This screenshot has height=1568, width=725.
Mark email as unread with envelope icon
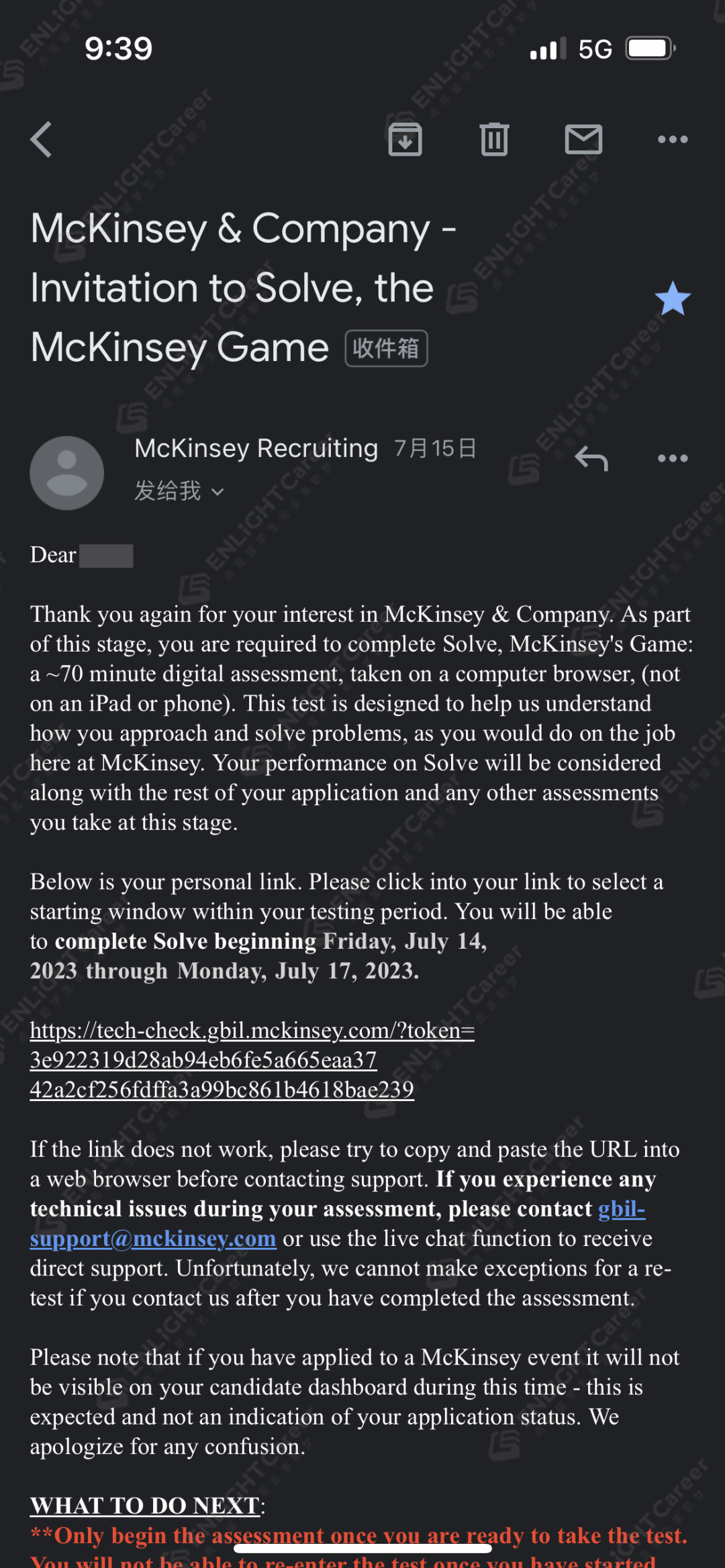(x=583, y=140)
